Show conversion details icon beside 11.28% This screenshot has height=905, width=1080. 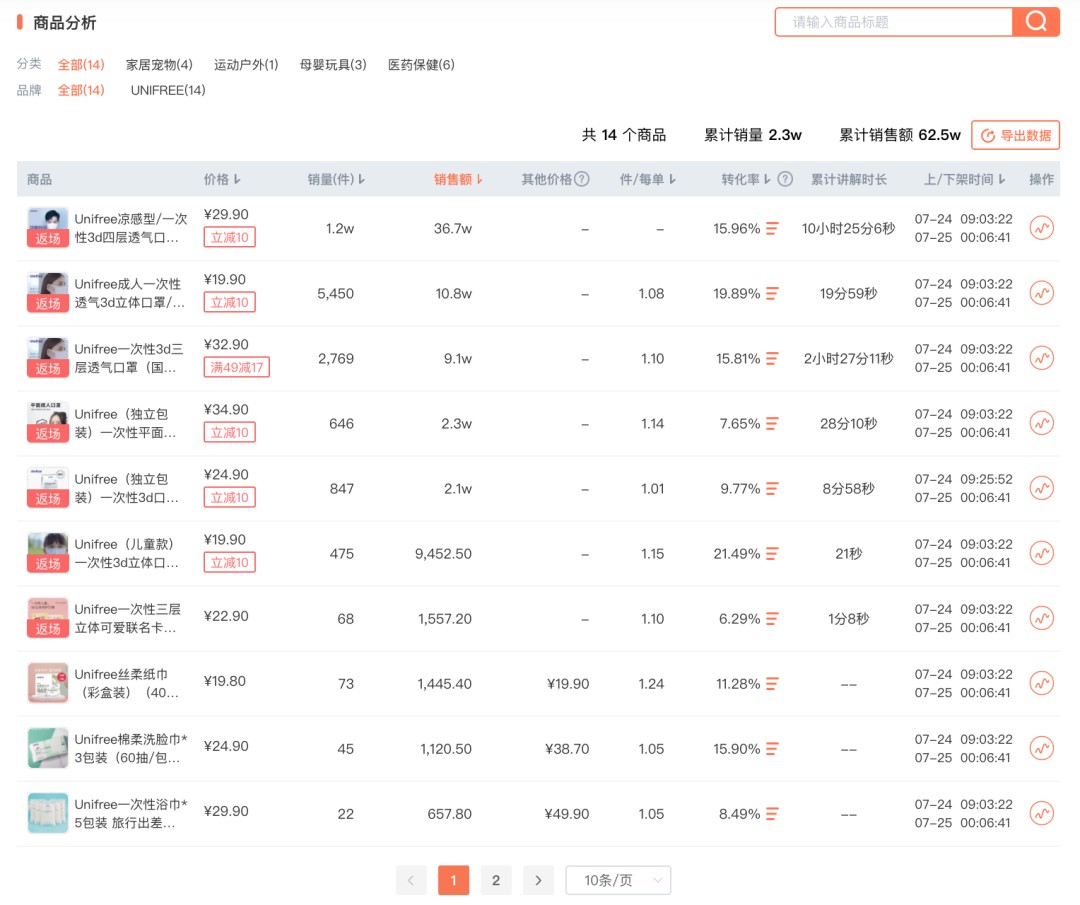pyautogui.click(x=772, y=684)
